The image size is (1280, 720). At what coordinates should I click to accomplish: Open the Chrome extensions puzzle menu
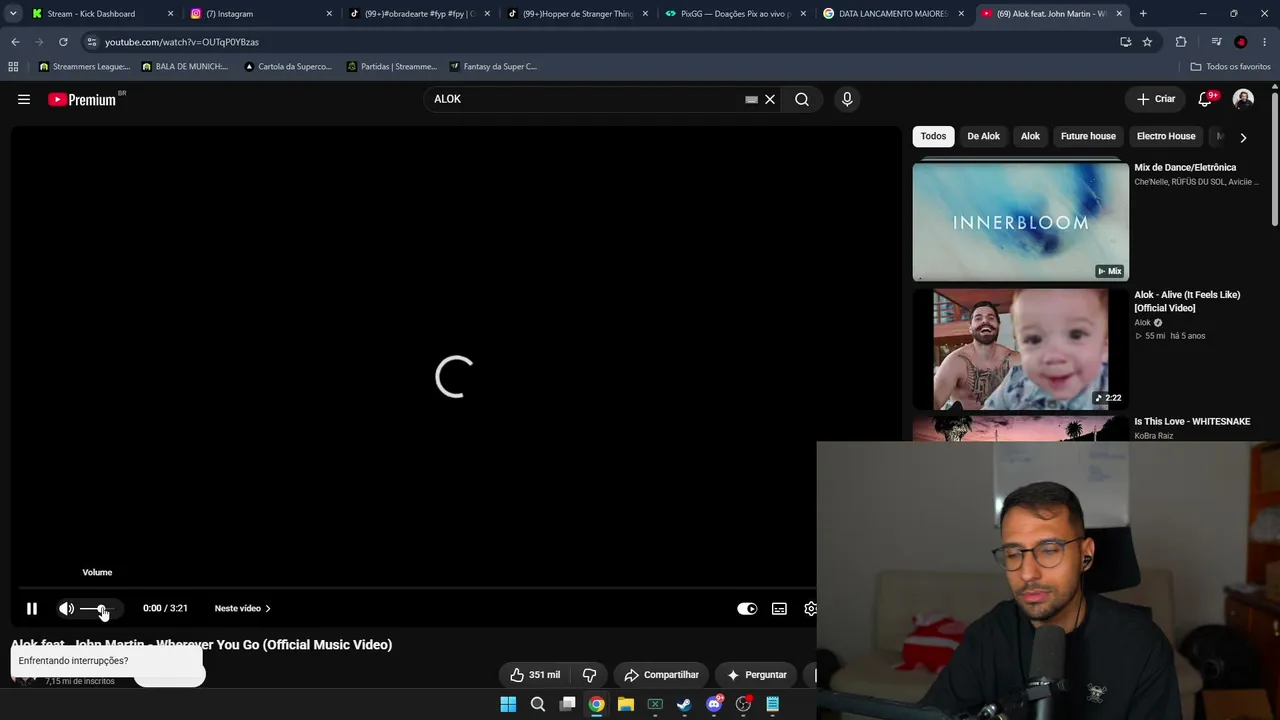[x=1181, y=42]
